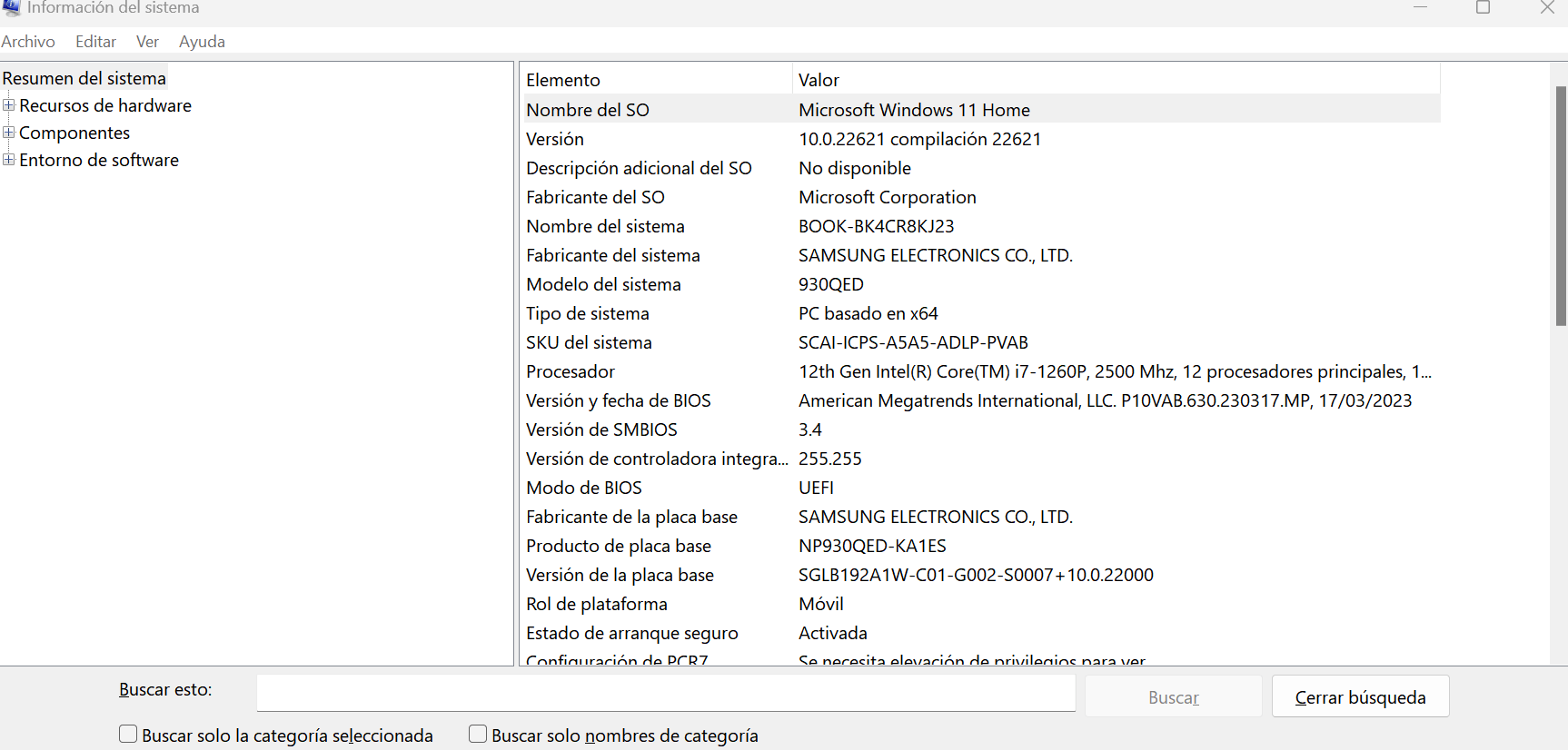Select the Versión y fecha de BIOS row
1568x750 pixels.
(981, 400)
